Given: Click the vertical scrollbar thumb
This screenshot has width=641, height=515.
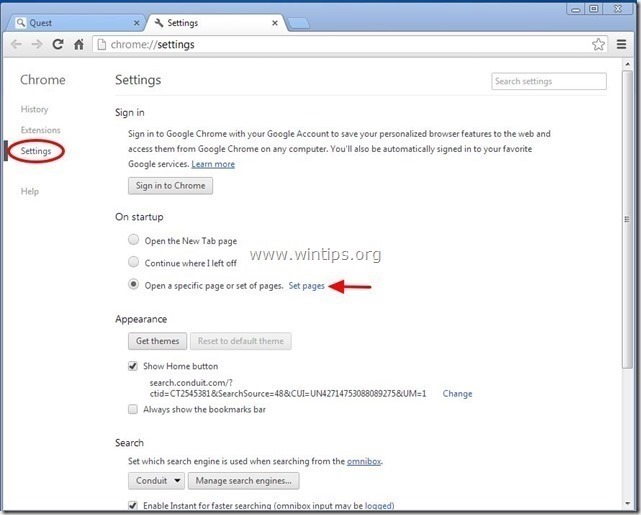Looking at the screenshot, I should (627, 220).
